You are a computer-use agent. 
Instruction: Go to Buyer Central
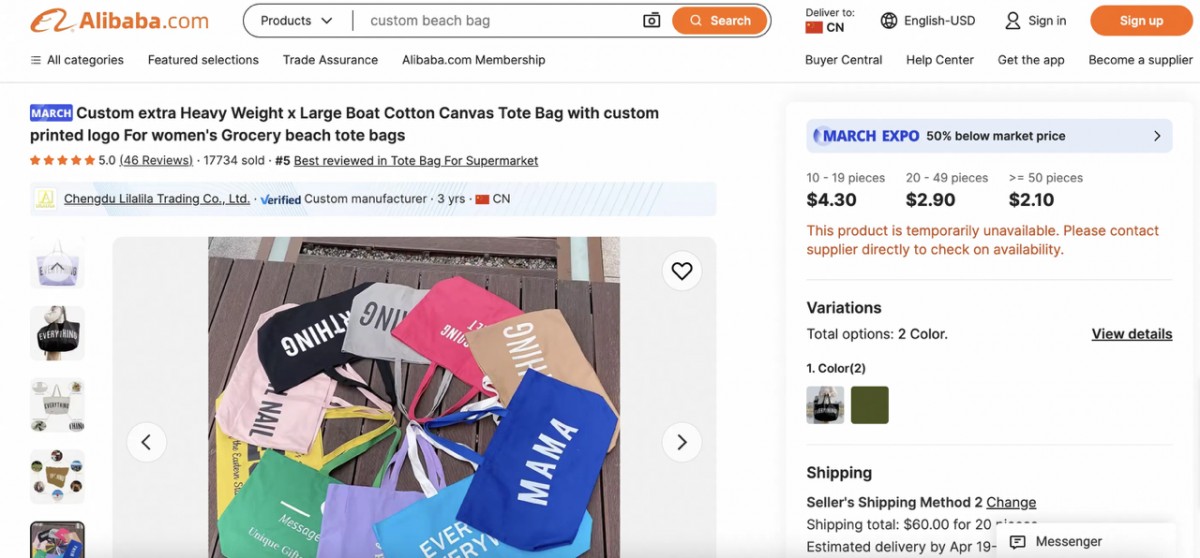pyautogui.click(x=843, y=60)
